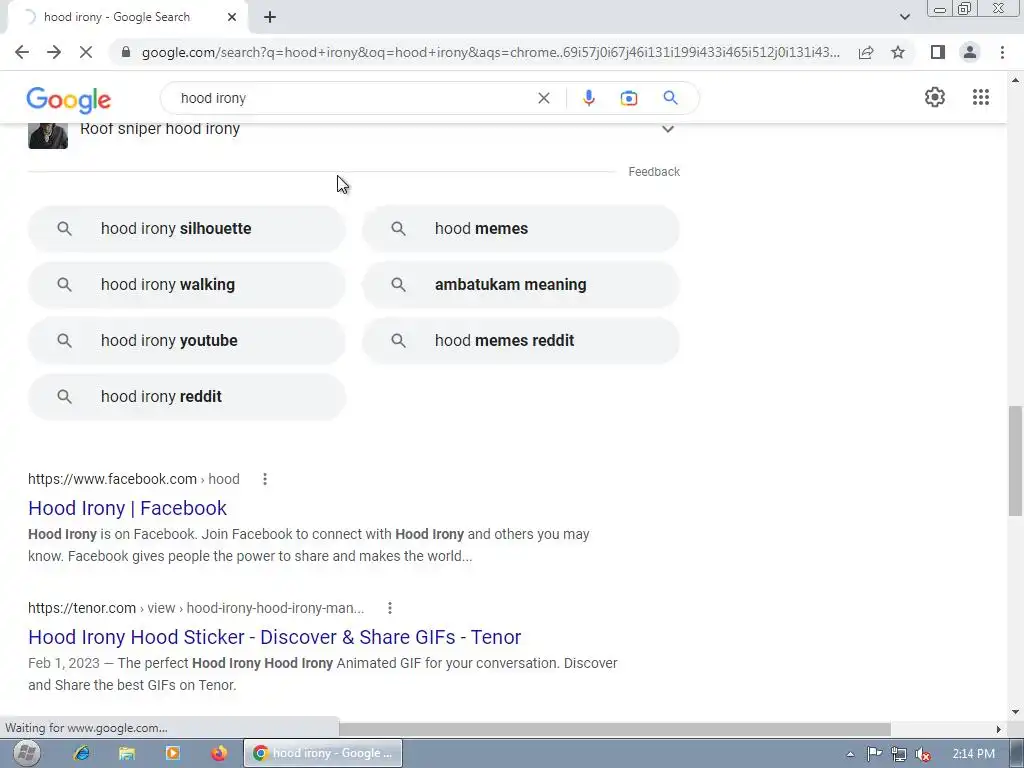The image size is (1024, 768).
Task: Search ambatukam meaning suggestion
Action: (520, 285)
